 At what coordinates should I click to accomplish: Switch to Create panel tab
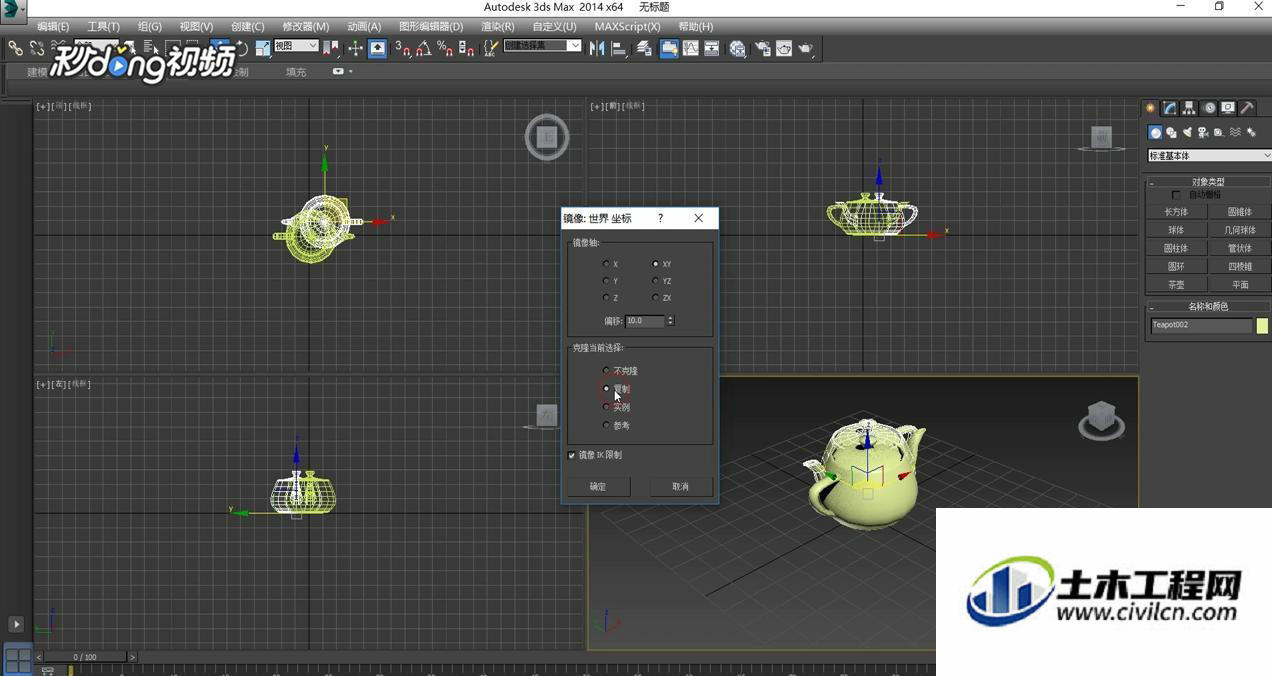point(1150,108)
